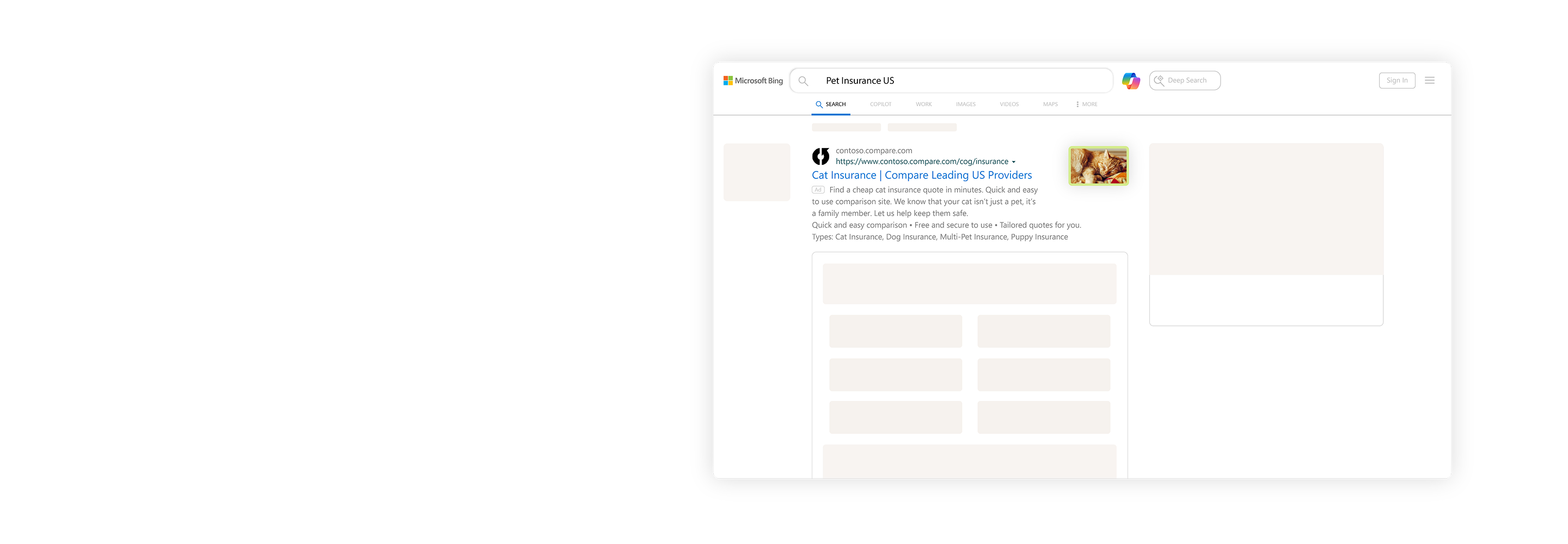The width and height of the screenshot is (1568, 544).
Task: Click the magnifier icon in search box
Action: coord(803,81)
